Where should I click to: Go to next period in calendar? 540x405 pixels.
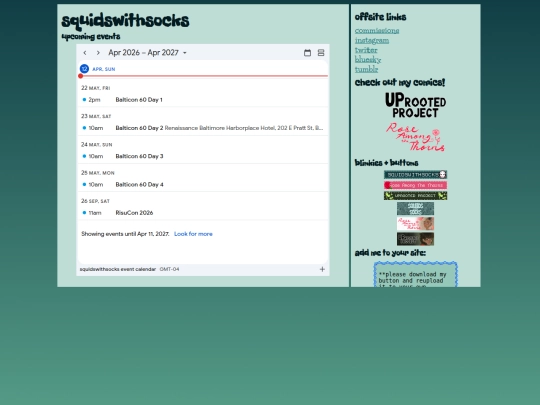(98, 53)
